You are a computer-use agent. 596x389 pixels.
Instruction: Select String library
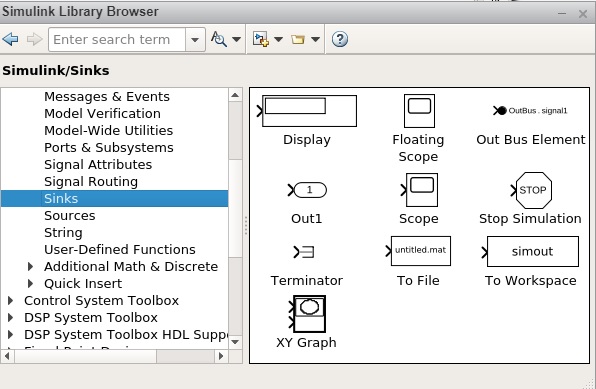click(63, 232)
